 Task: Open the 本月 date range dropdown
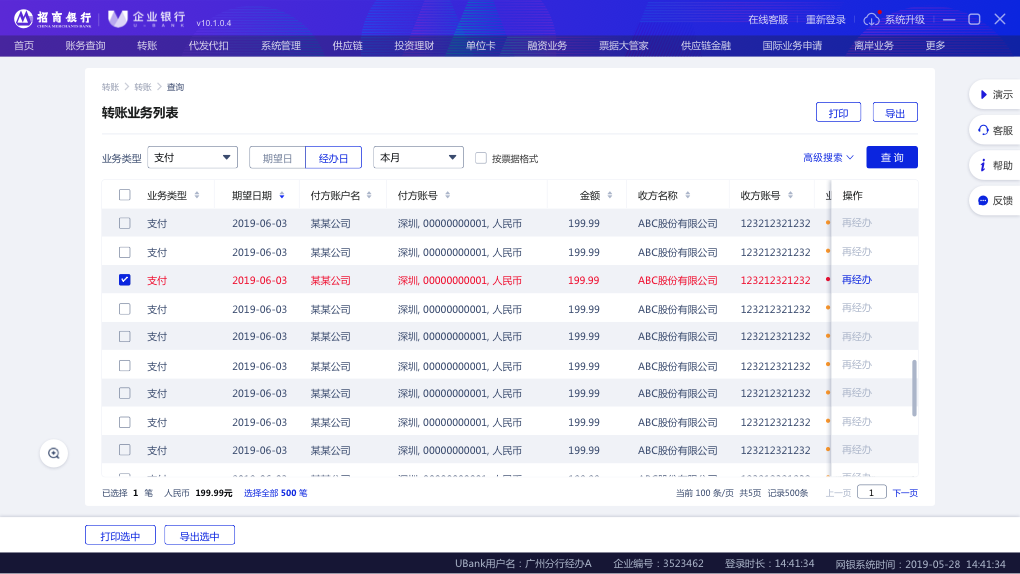418,157
